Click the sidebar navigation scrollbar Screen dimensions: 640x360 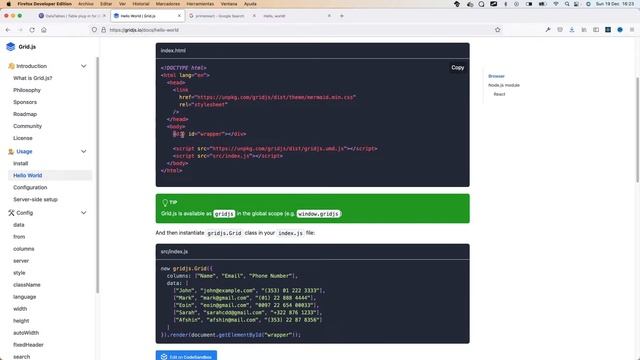pyautogui.click(x=98, y=175)
